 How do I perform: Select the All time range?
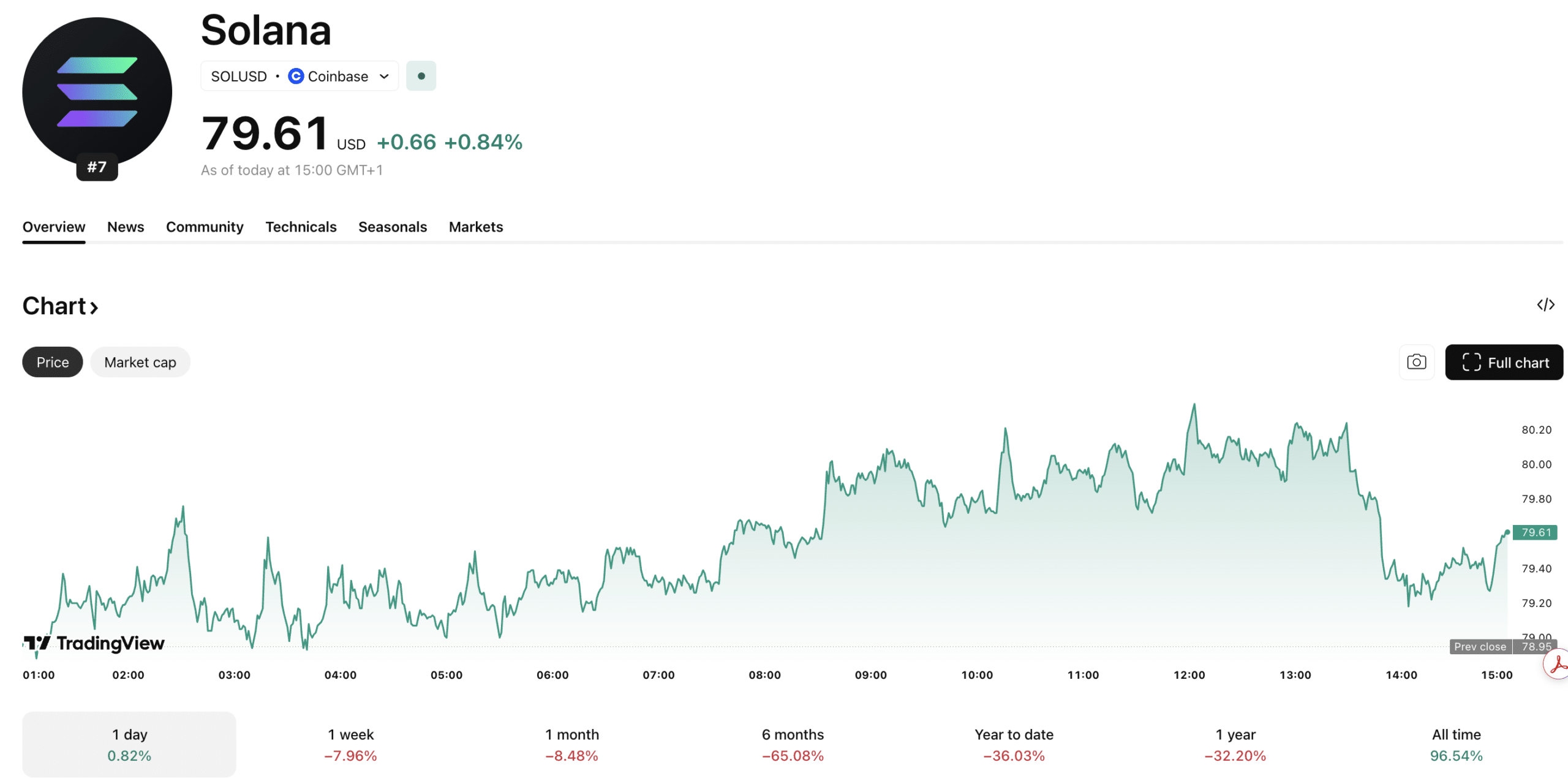tap(1456, 744)
